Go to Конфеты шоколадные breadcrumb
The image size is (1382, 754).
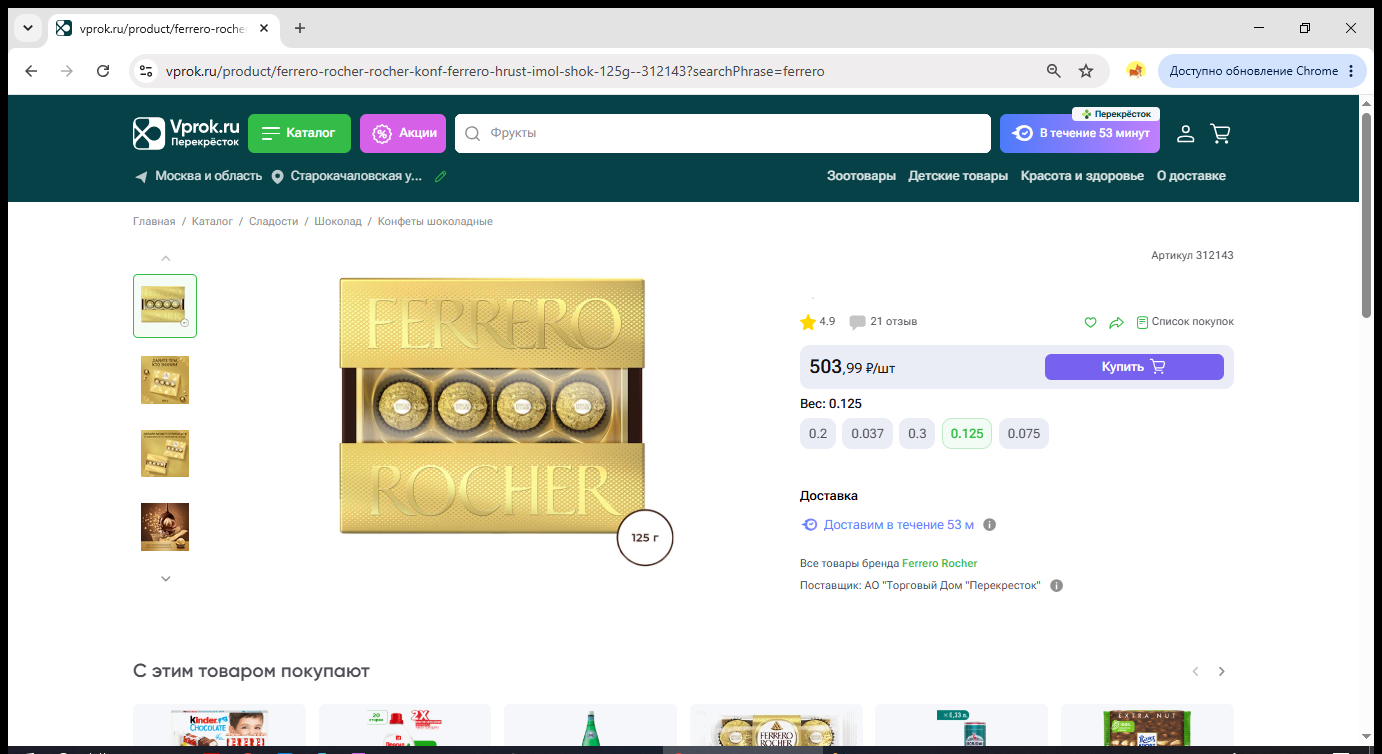tap(435, 221)
